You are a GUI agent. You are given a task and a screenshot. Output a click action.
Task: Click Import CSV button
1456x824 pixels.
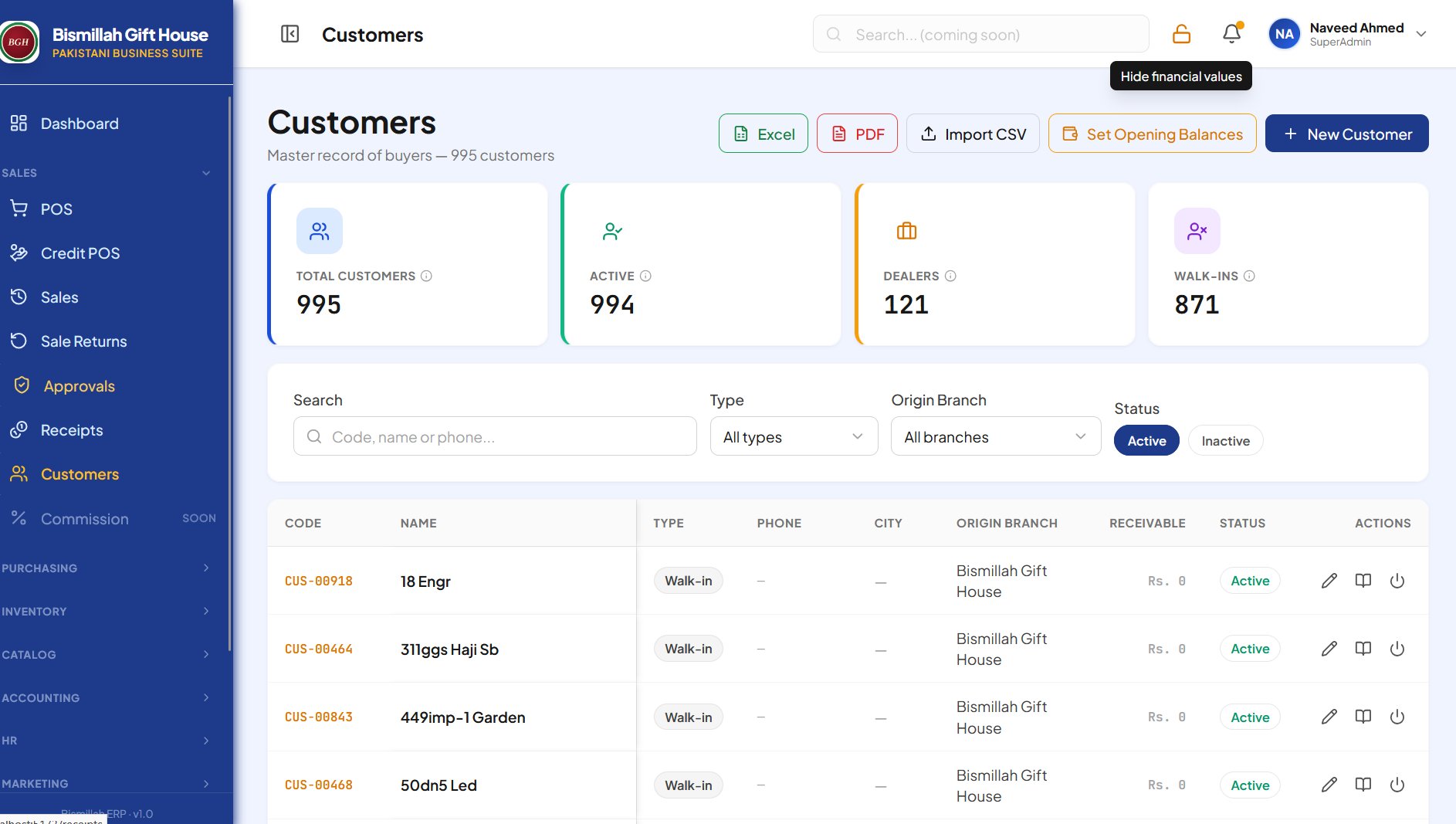pos(973,134)
